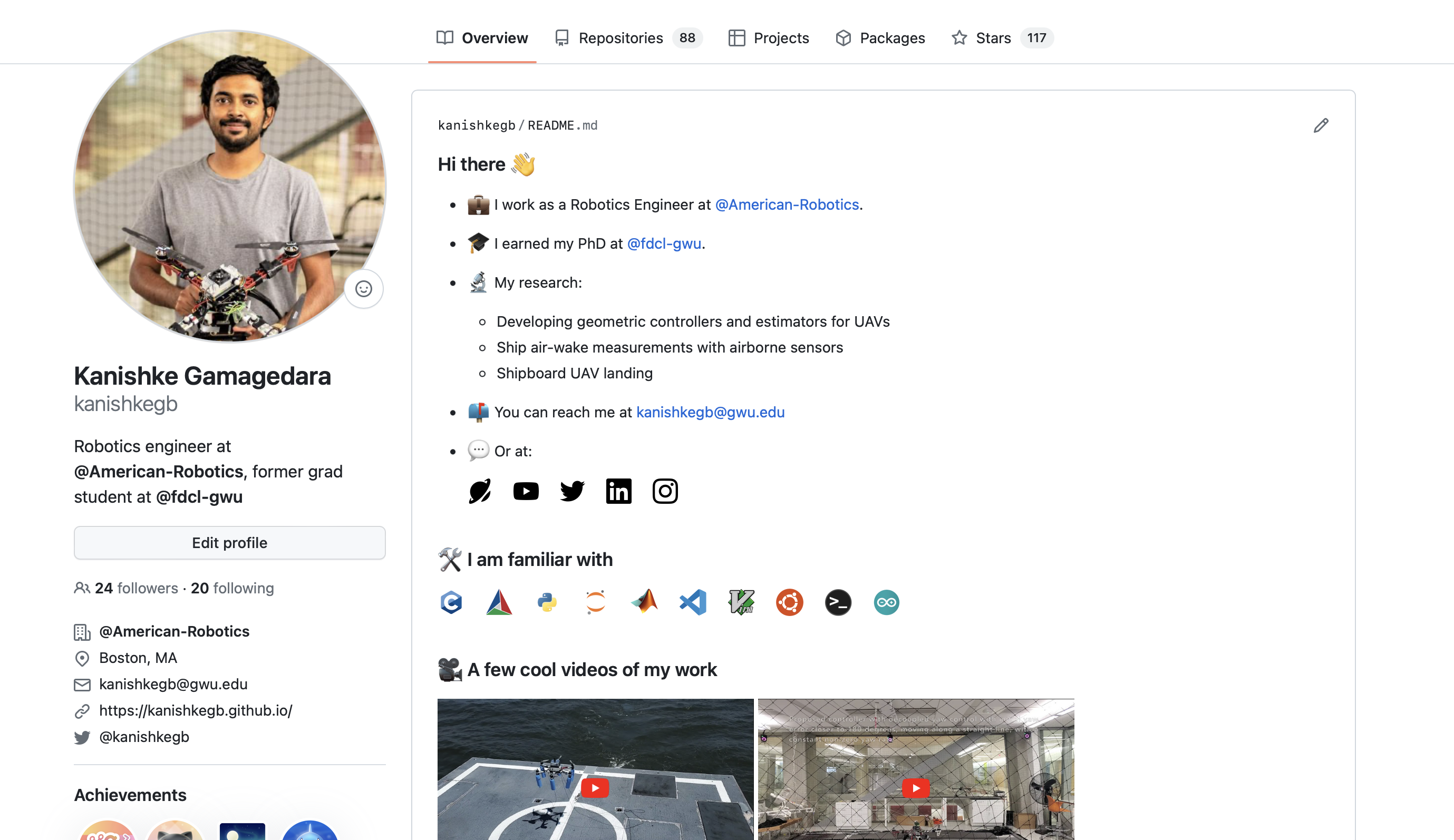Open @American-Robotics organization beside building icon
Image resolution: width=1454 pixels, height=840 pixels.
click(x=175, y=631)
